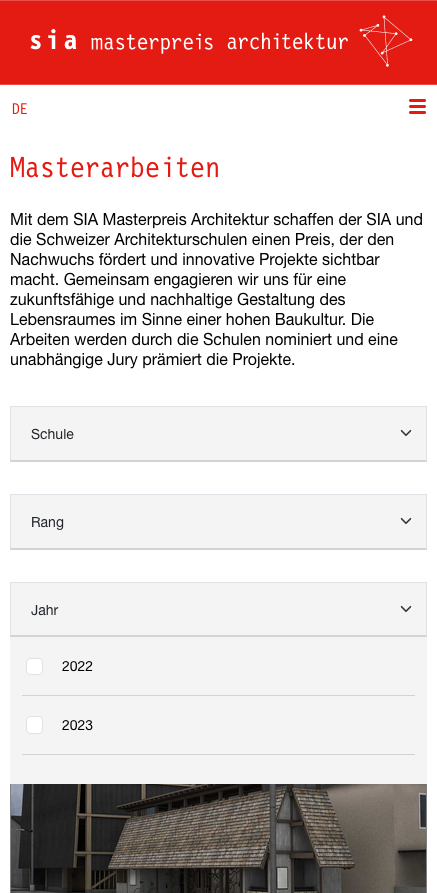Open the hamburger menu icon
The image size is (437, 893).
coord(417,106)
